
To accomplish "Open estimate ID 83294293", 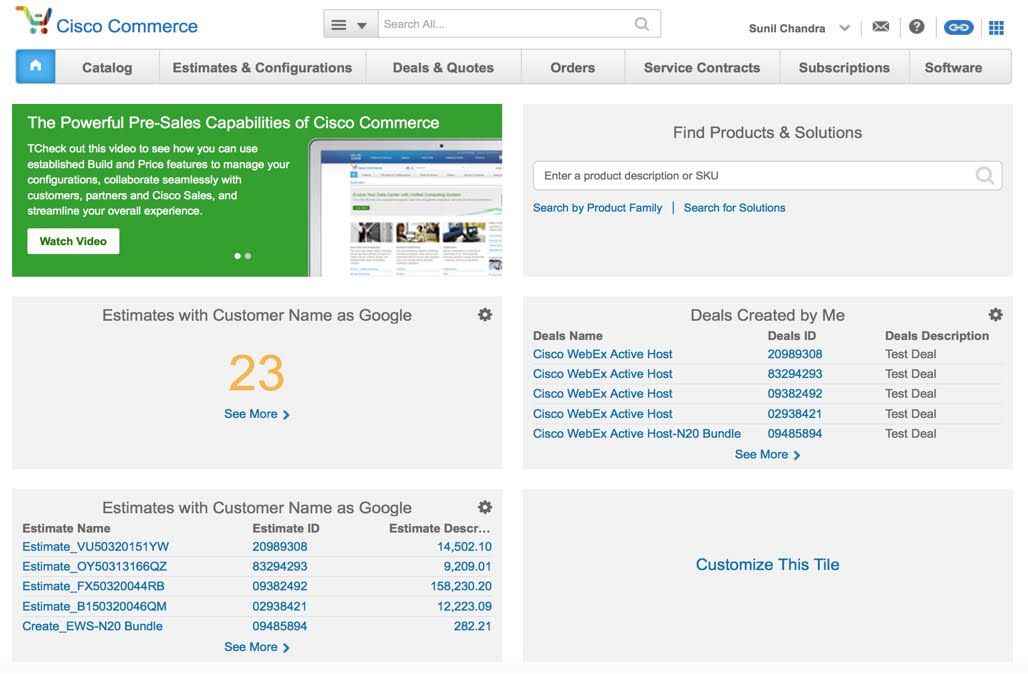I will (280, 566).
